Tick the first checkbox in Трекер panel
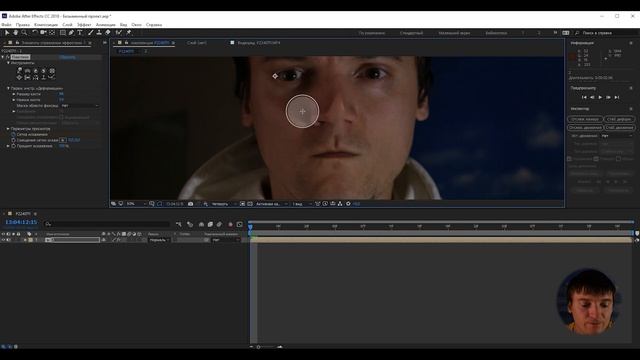The image size is (640, 360). 569,159
